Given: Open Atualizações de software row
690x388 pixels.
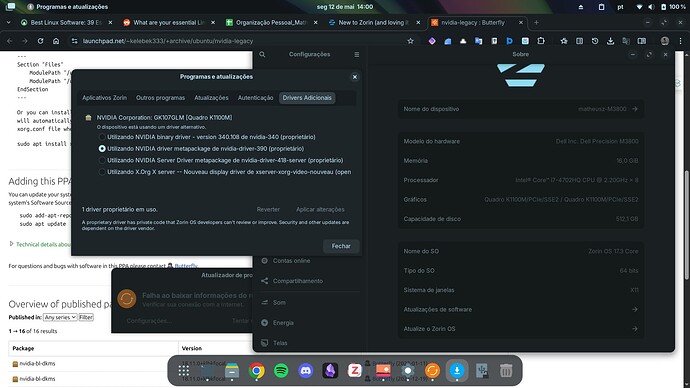Looking at the screenshot, I should pos(521,309).
